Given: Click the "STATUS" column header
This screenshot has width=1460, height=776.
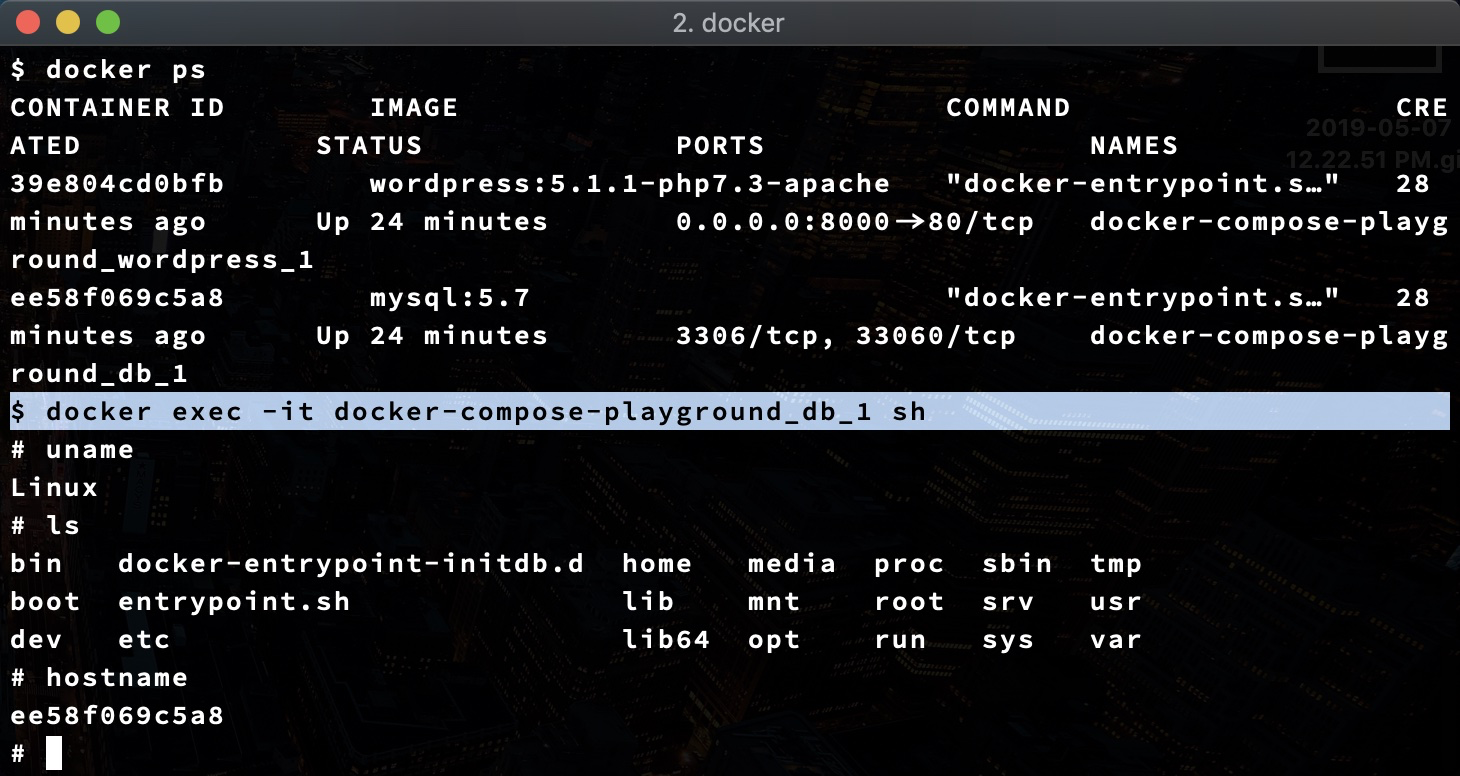Looking at the screenshot, I should [369, 146].
